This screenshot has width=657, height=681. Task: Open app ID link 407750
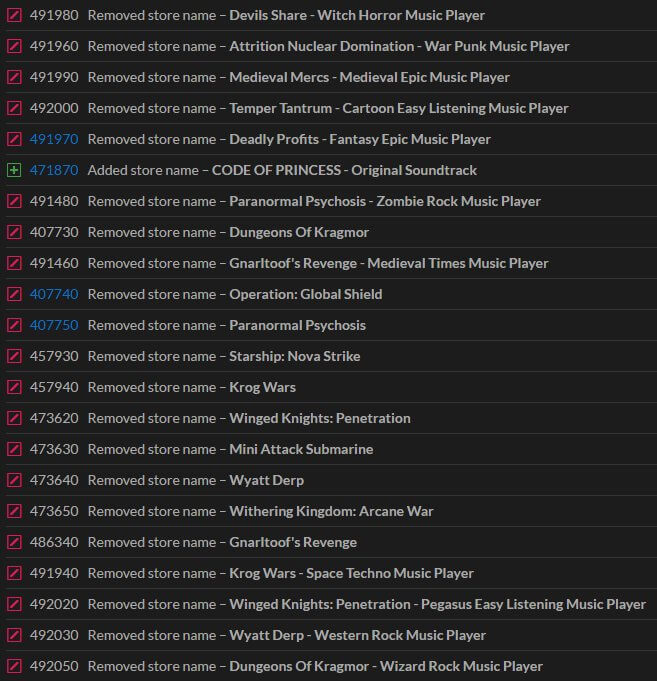[54, 326]
